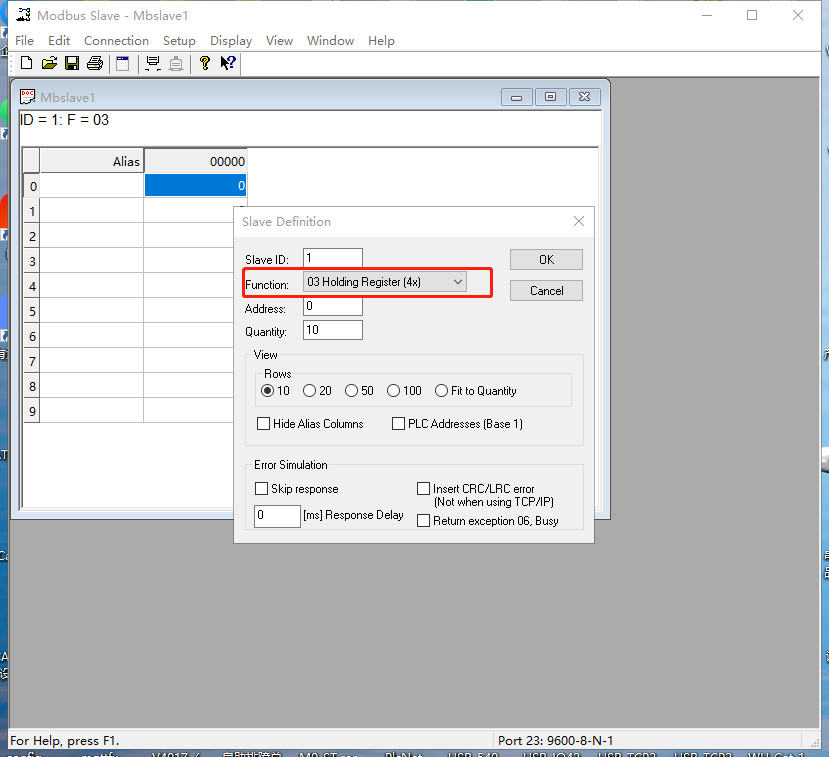Click the Save floppy disk icon

72,63
